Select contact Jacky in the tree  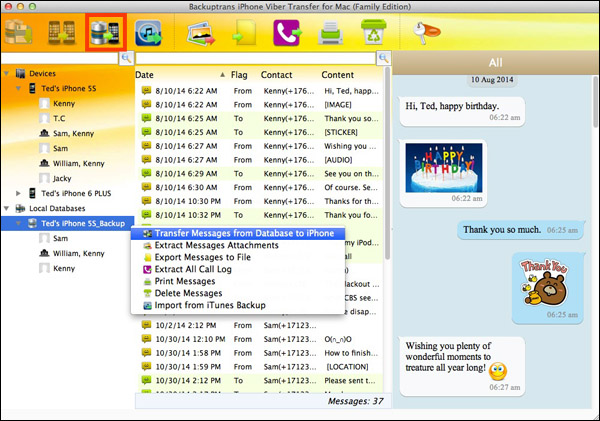(62, 178)
